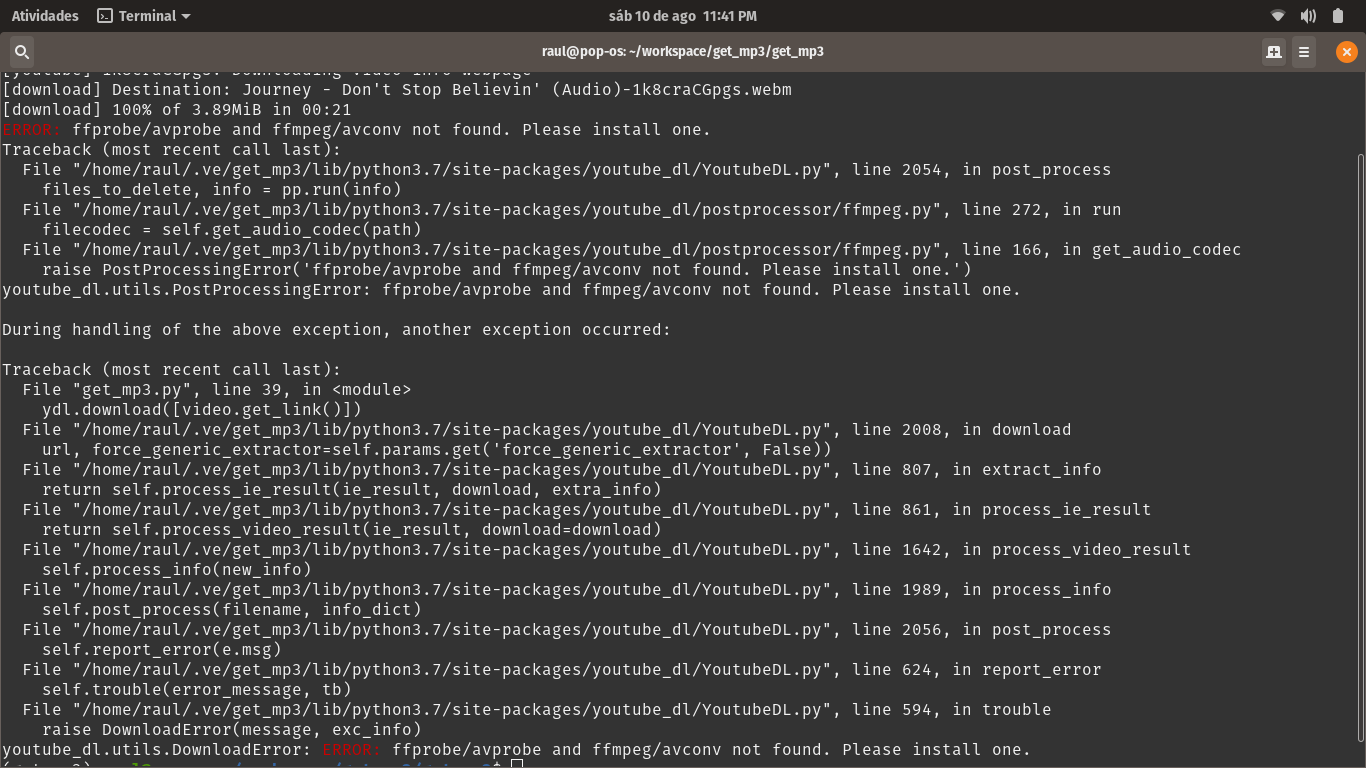Click the volume speaker icon

point(1308,16)
